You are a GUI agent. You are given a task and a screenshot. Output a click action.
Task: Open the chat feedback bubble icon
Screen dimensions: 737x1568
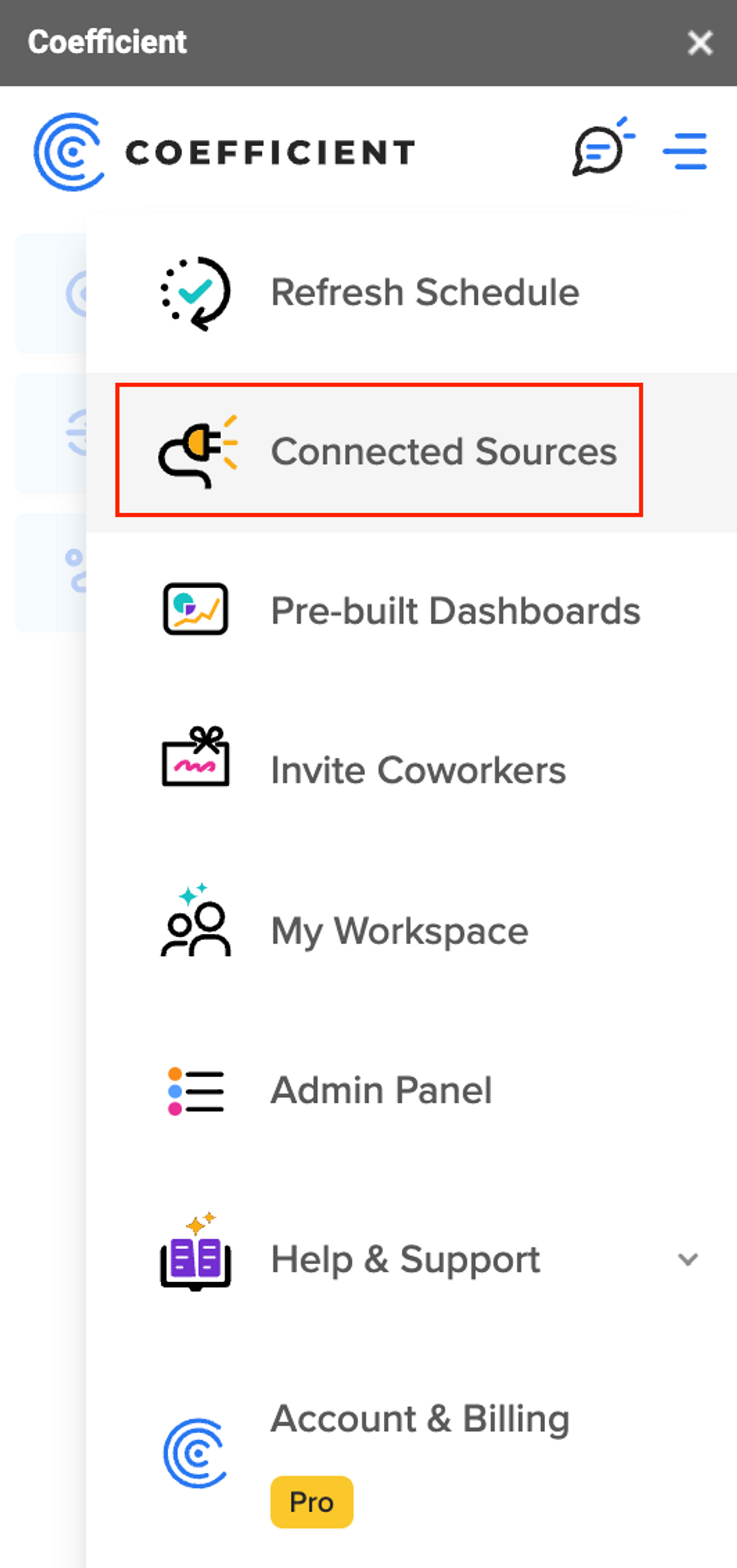[x=601, y=147]
